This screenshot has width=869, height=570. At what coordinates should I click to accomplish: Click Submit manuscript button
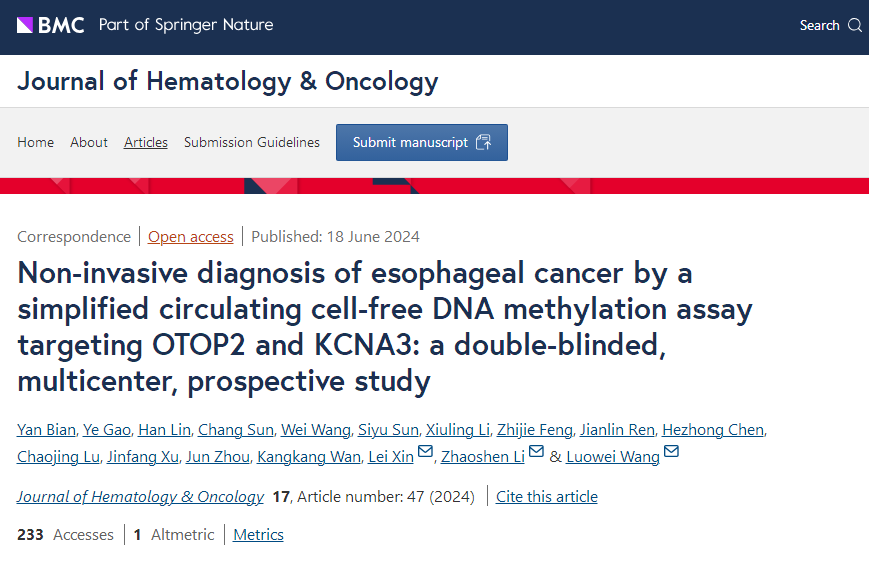(421, 142)
